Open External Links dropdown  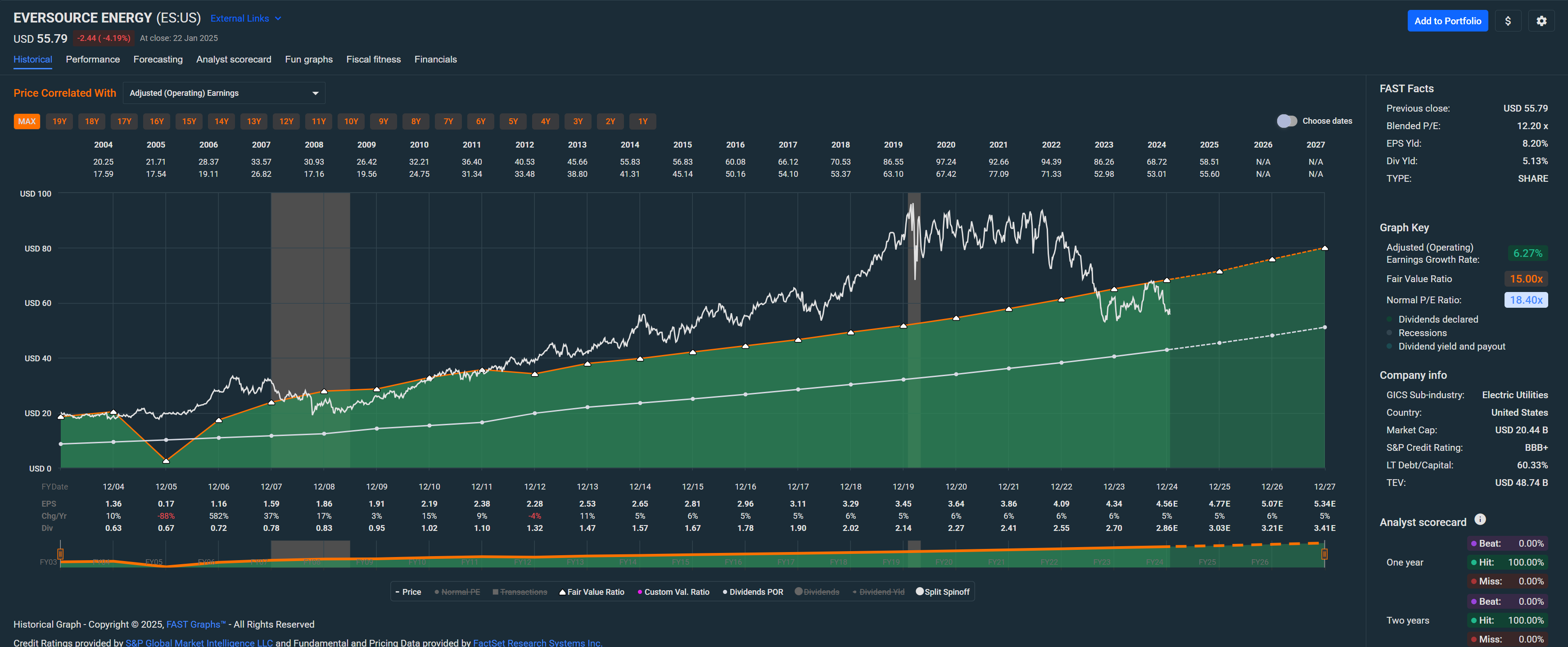246,18
